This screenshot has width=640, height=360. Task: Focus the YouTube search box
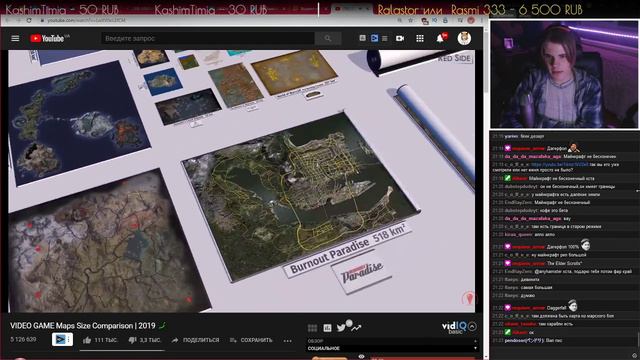pos(208,38)
